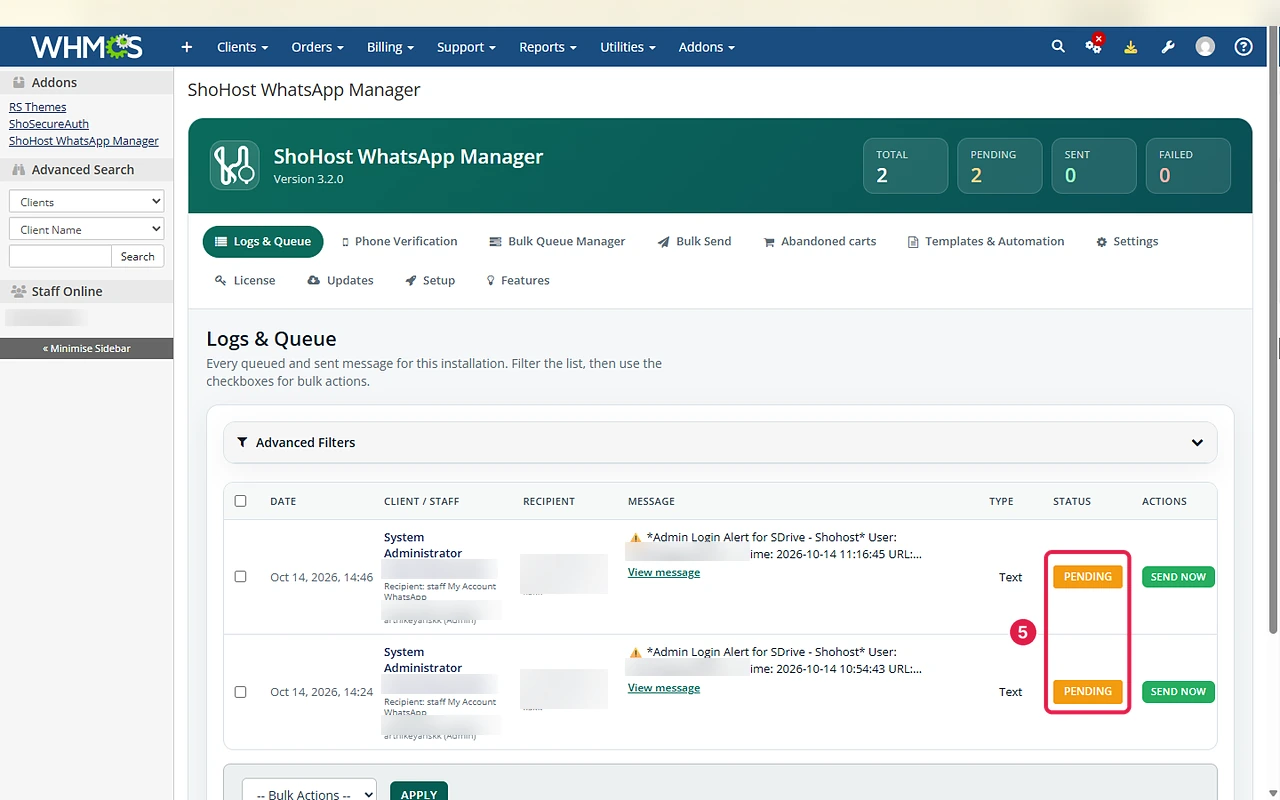Viewport: 1280px width, 800px height.
Task: Click warning icon in 10:54:43 message row
Action: 635,652
